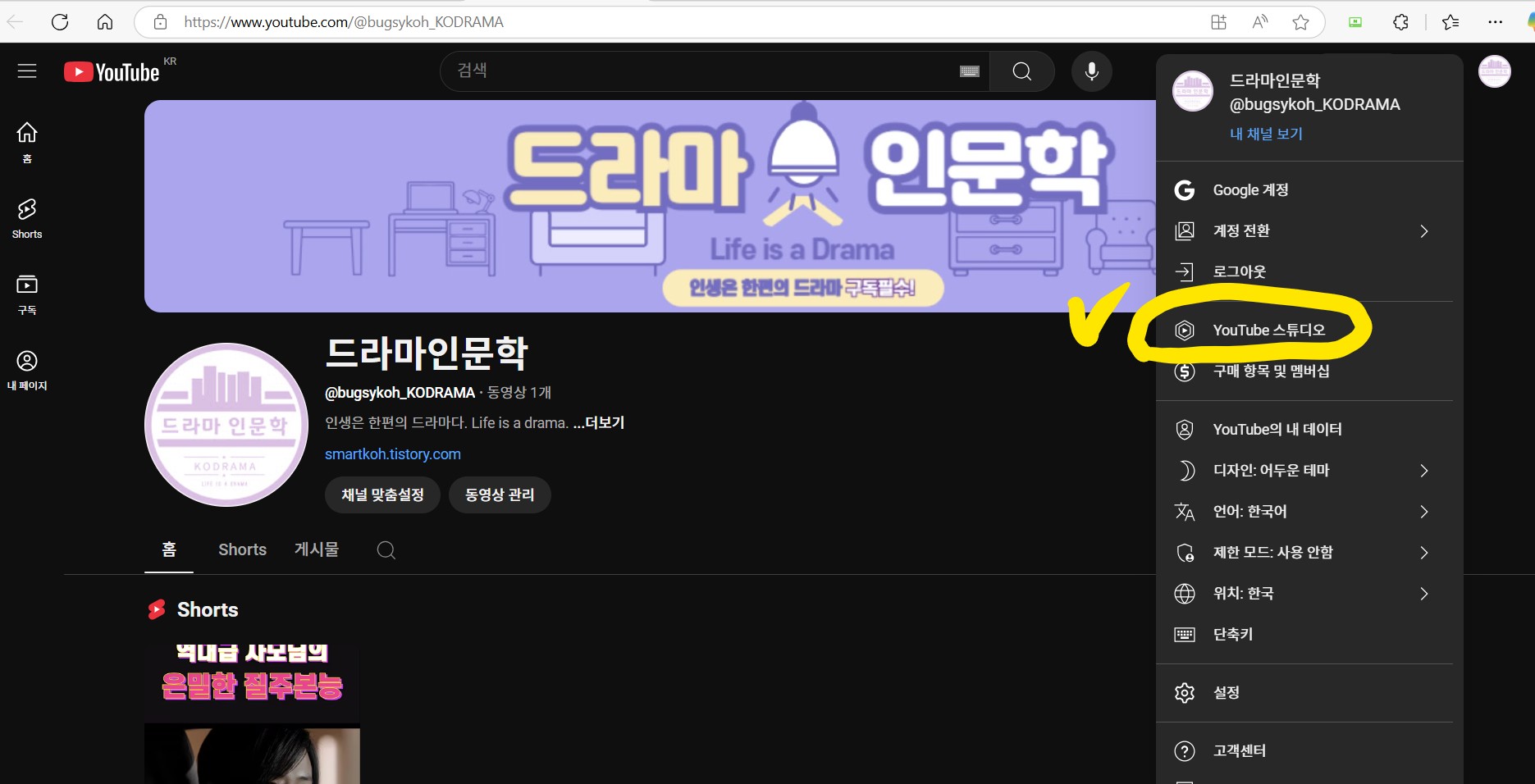Click the channel banner image
Image resolution: width=1535 pixels, height=784 pixels.
(x=650, y=206)
